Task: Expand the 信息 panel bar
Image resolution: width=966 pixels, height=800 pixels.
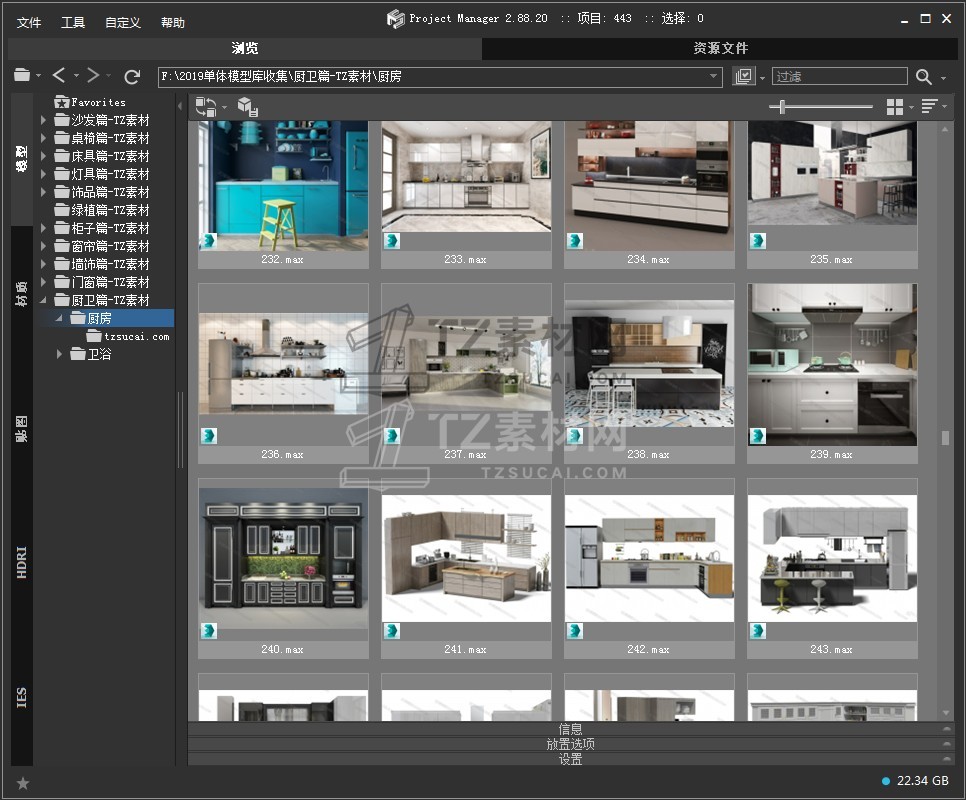Action: pyautogui.click(x=570, y=729)
